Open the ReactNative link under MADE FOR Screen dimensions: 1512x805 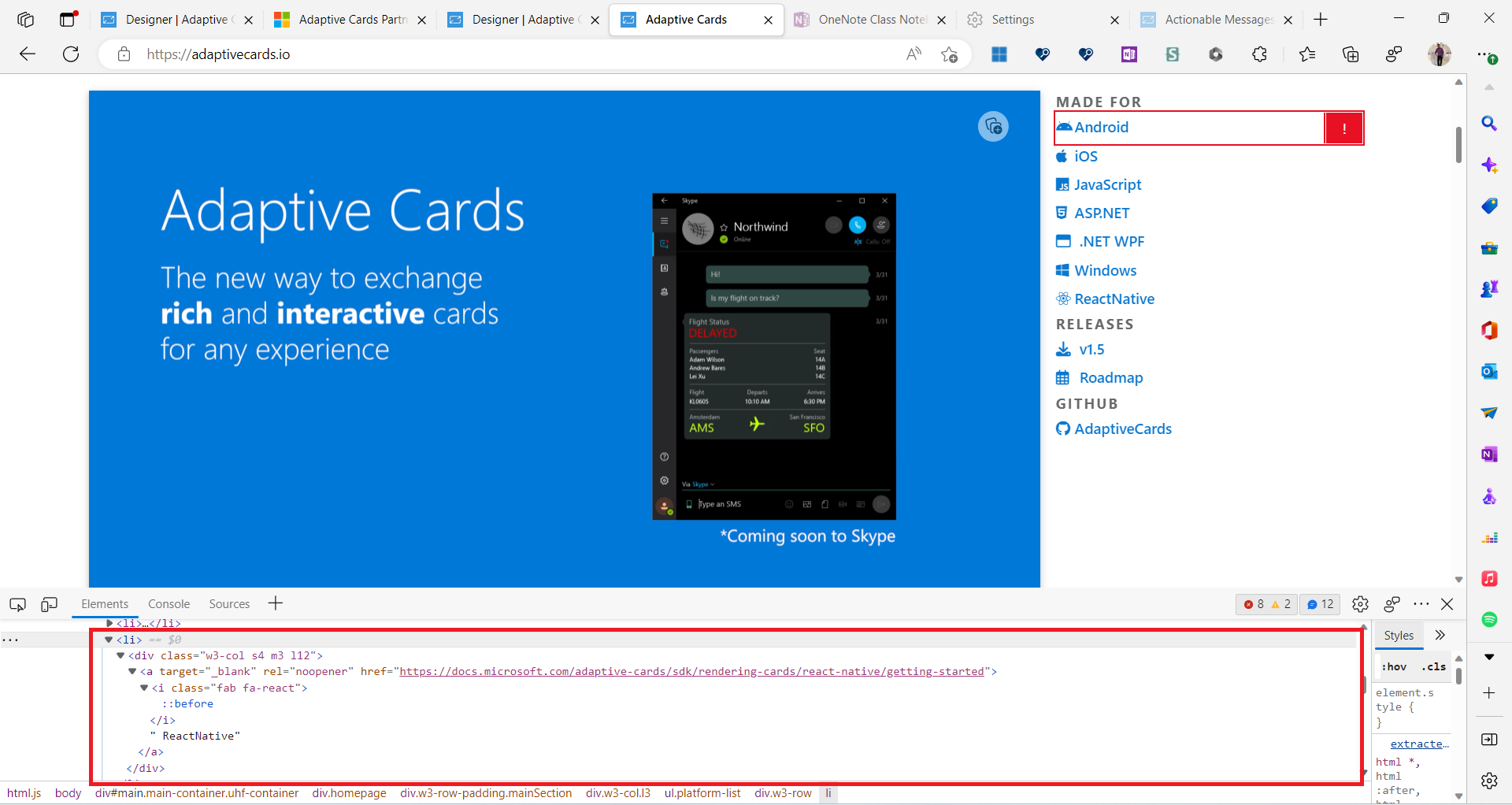[1114, 299]
